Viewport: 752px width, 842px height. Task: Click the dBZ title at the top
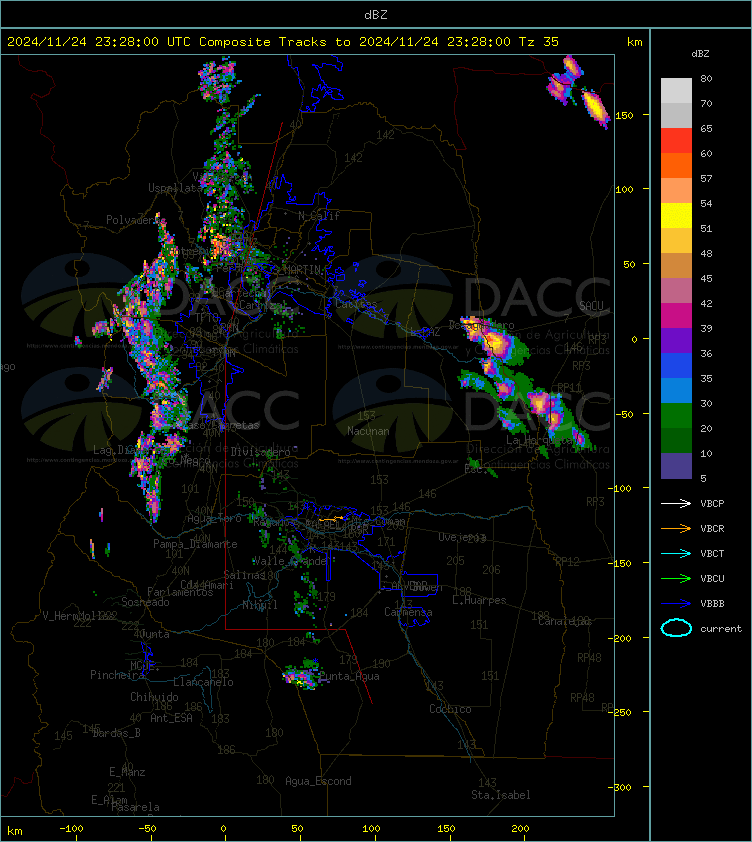pyautogui.click(x=375, y=14)
